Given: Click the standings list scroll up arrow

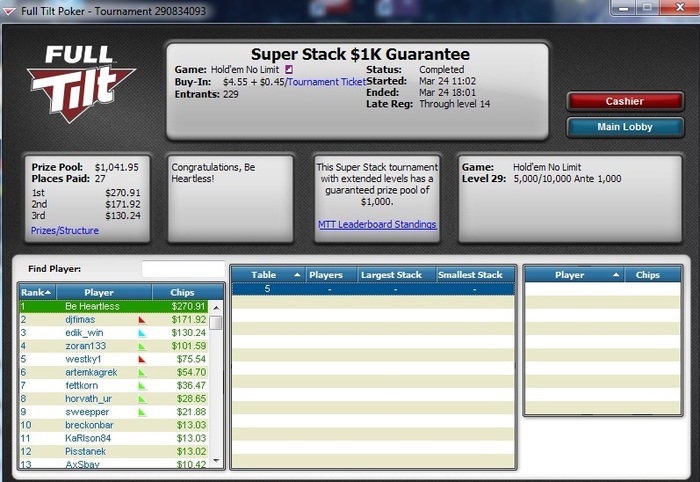Looking at the screenshot, I should pos(216,307).
